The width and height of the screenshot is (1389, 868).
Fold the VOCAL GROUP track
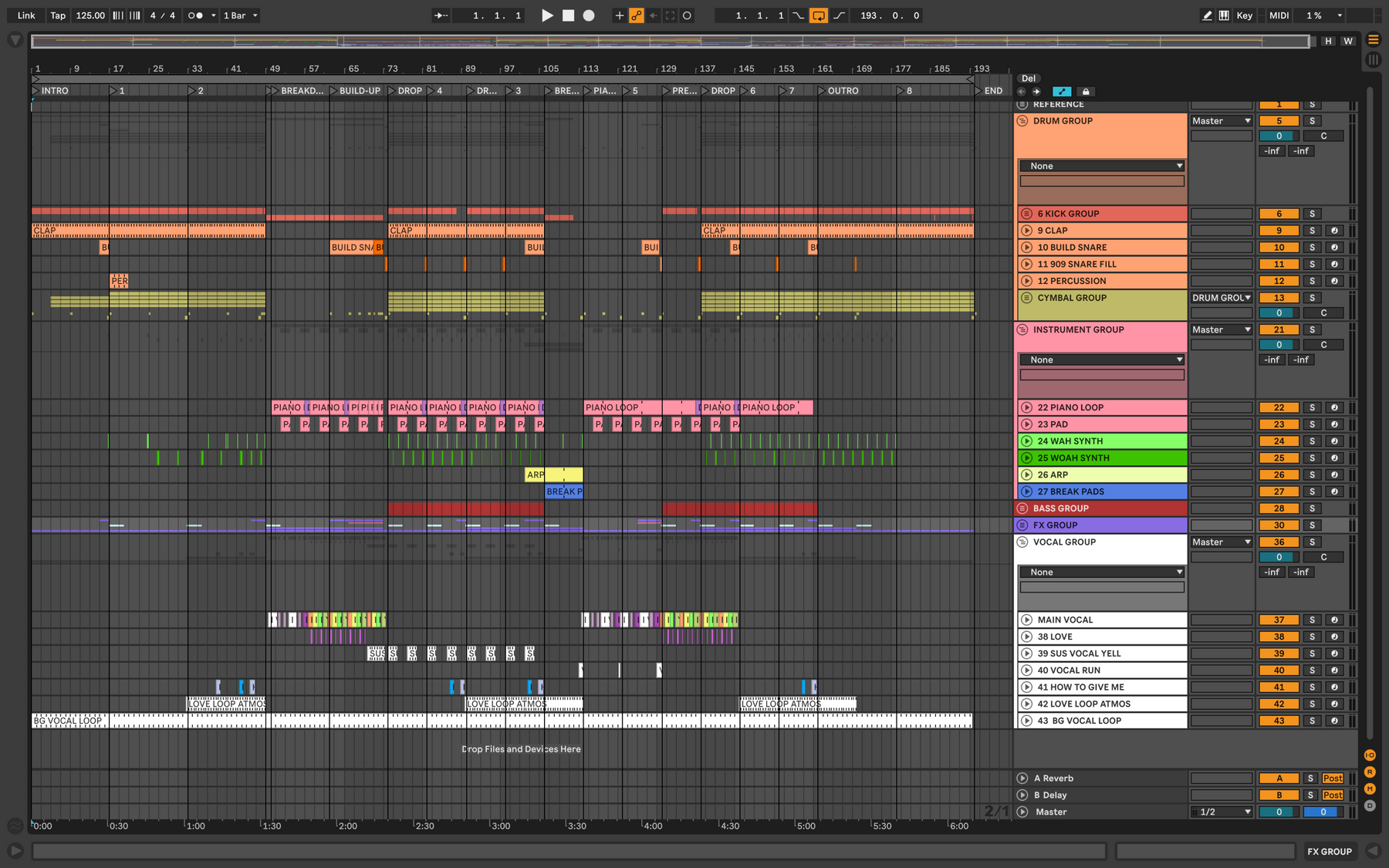pyautogui.click(x=1022, y=542)
